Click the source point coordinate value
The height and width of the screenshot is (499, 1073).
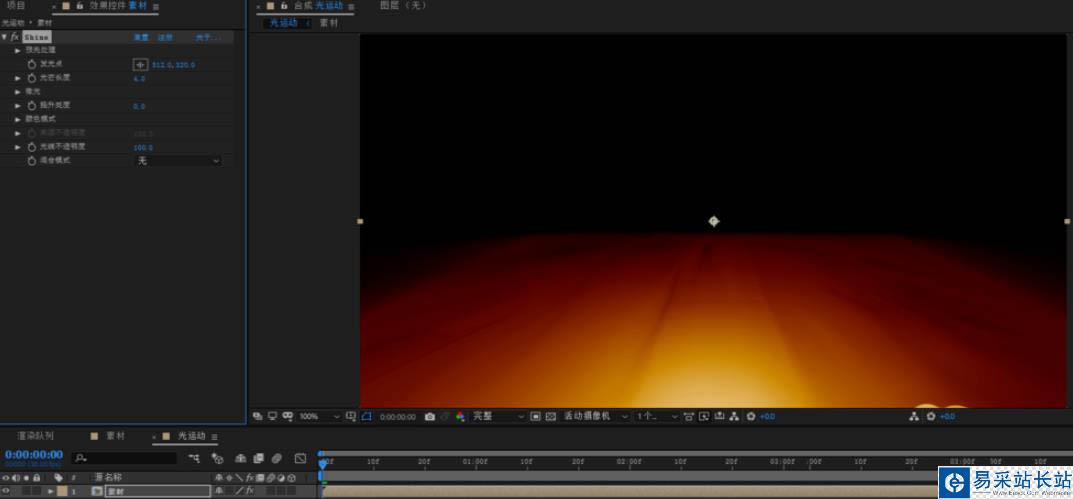click(174, 64)
